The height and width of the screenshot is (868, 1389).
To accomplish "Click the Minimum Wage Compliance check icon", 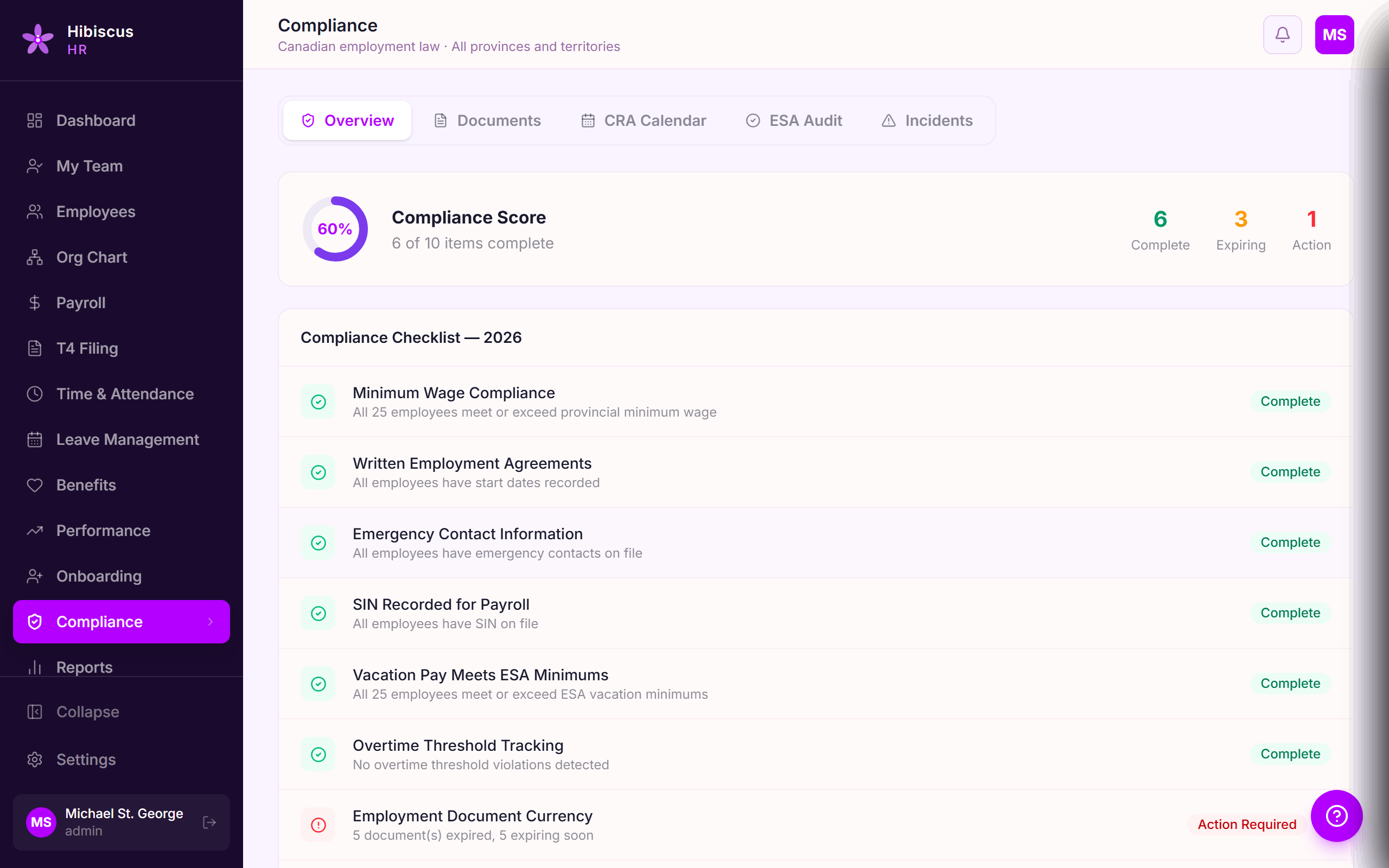I will click(318, 402).
